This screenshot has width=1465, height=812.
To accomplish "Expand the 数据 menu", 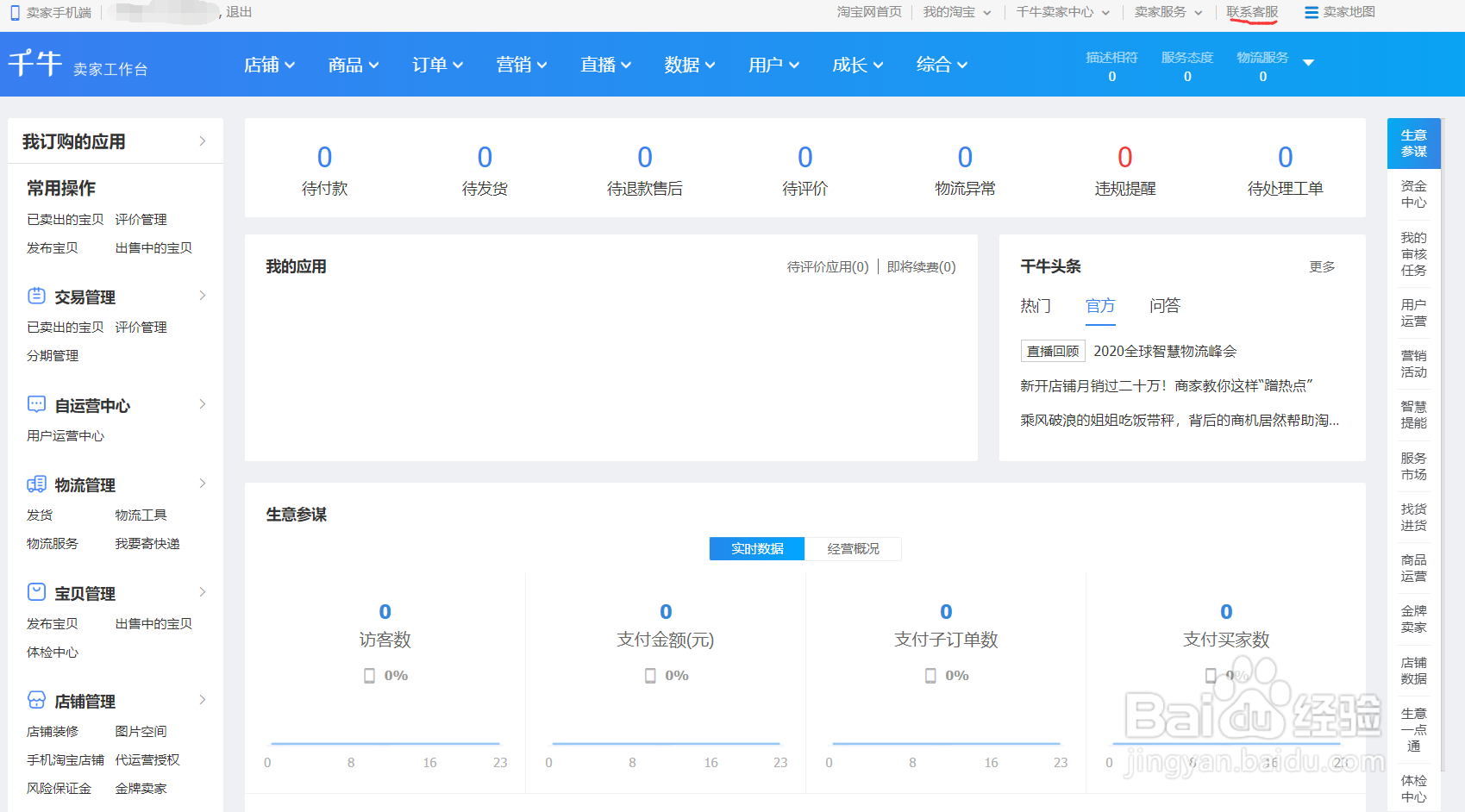I will 690,65.
